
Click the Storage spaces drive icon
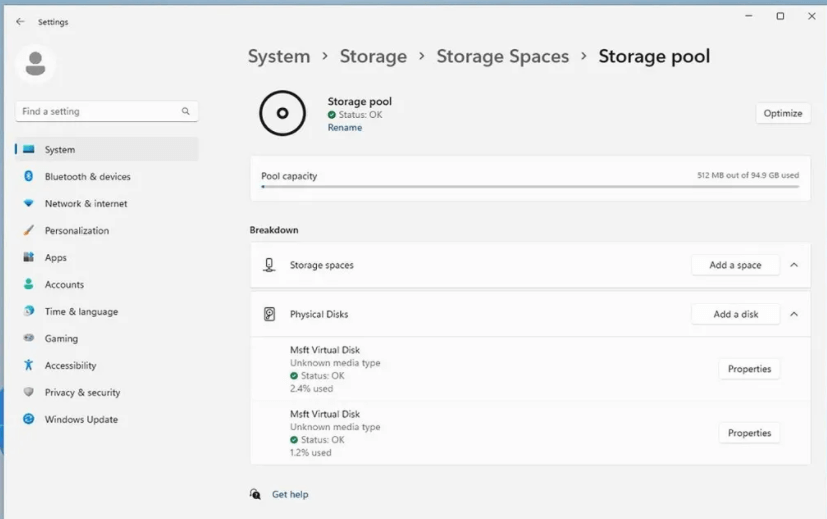click(269, 265)
